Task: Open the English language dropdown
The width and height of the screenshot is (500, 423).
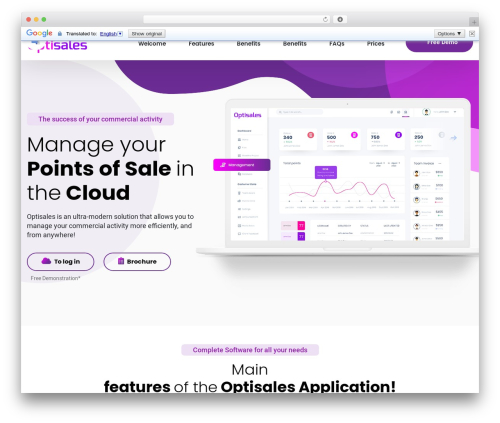Action: pos(111,34)
